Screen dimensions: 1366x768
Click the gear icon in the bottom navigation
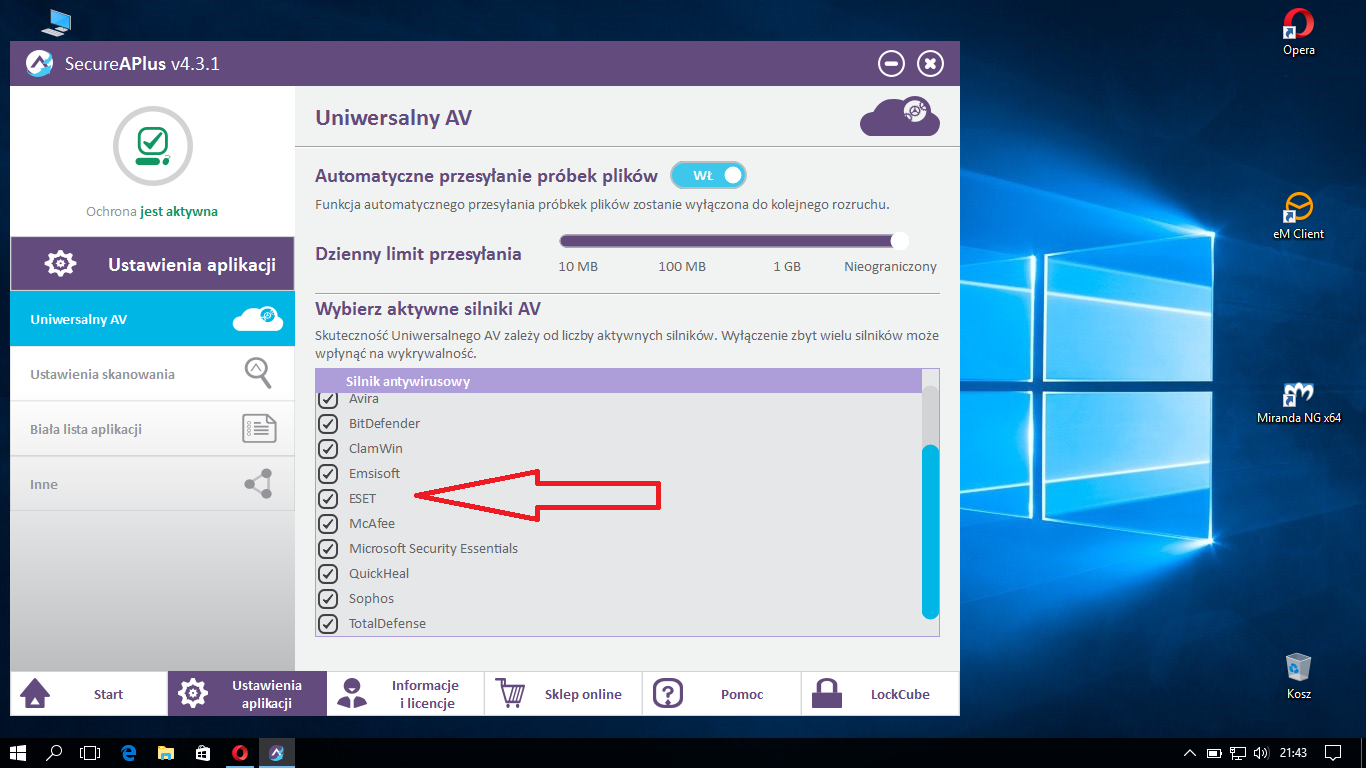click(x=193, y=693)
